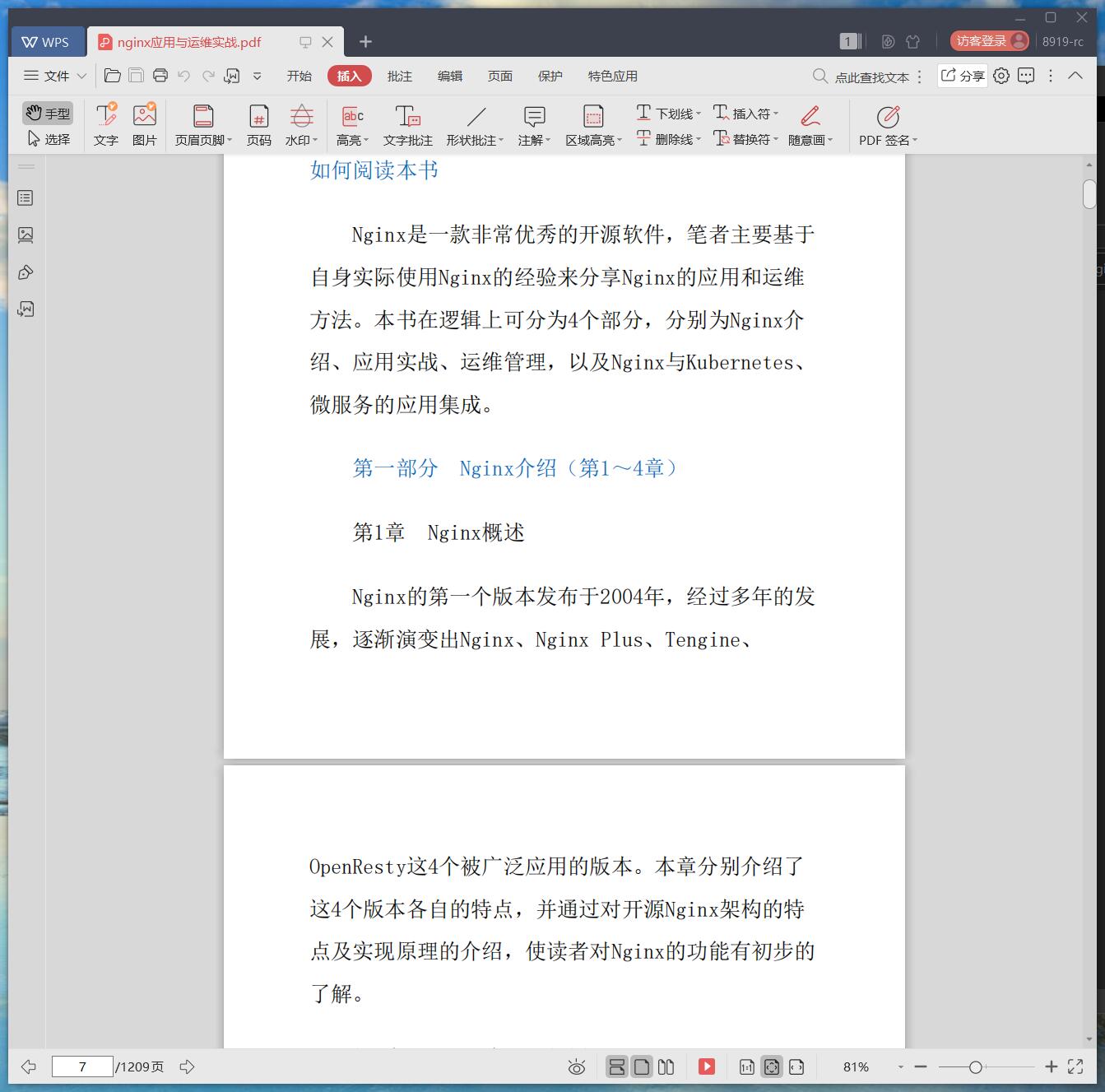The height and width of the screenshot is (1092, 1105).
Task: Go to previous page arrow
Action: tap(29, 1066)
